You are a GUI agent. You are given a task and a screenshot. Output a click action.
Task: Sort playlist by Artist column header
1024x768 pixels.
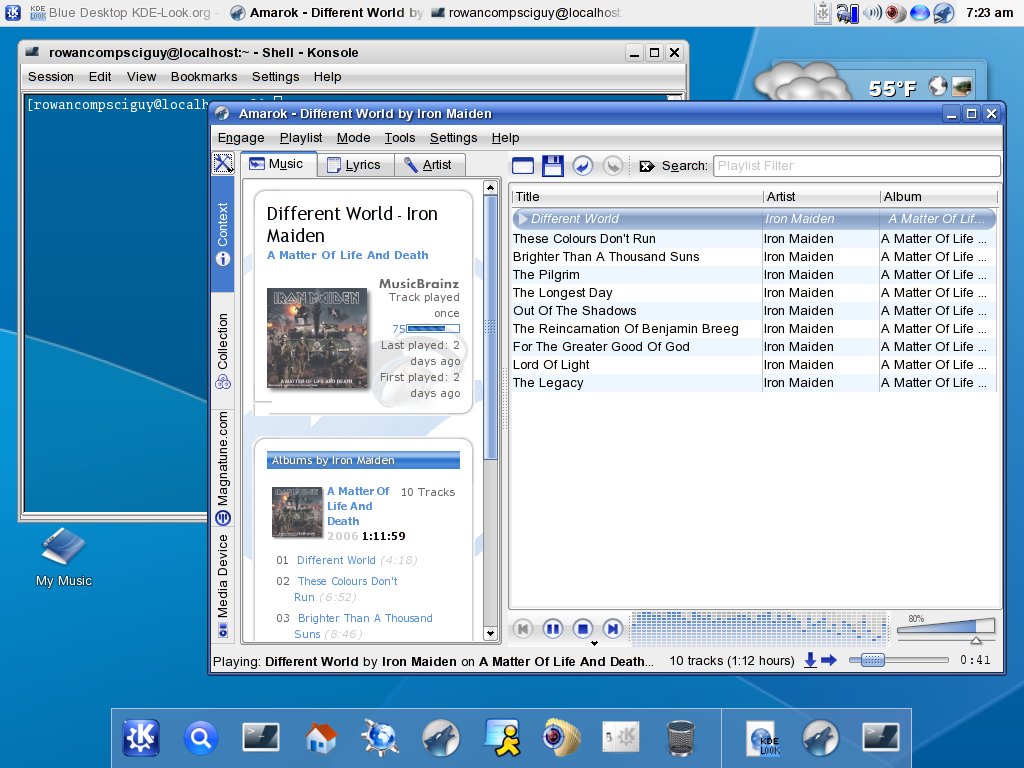coord(822,197)
